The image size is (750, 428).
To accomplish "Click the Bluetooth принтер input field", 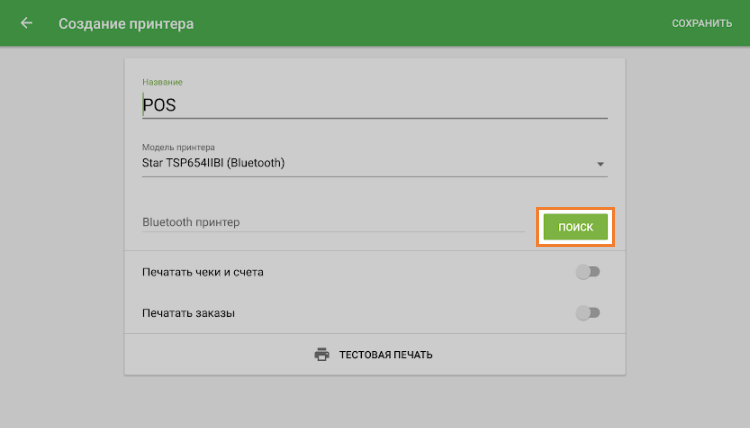I will (333, 222).
